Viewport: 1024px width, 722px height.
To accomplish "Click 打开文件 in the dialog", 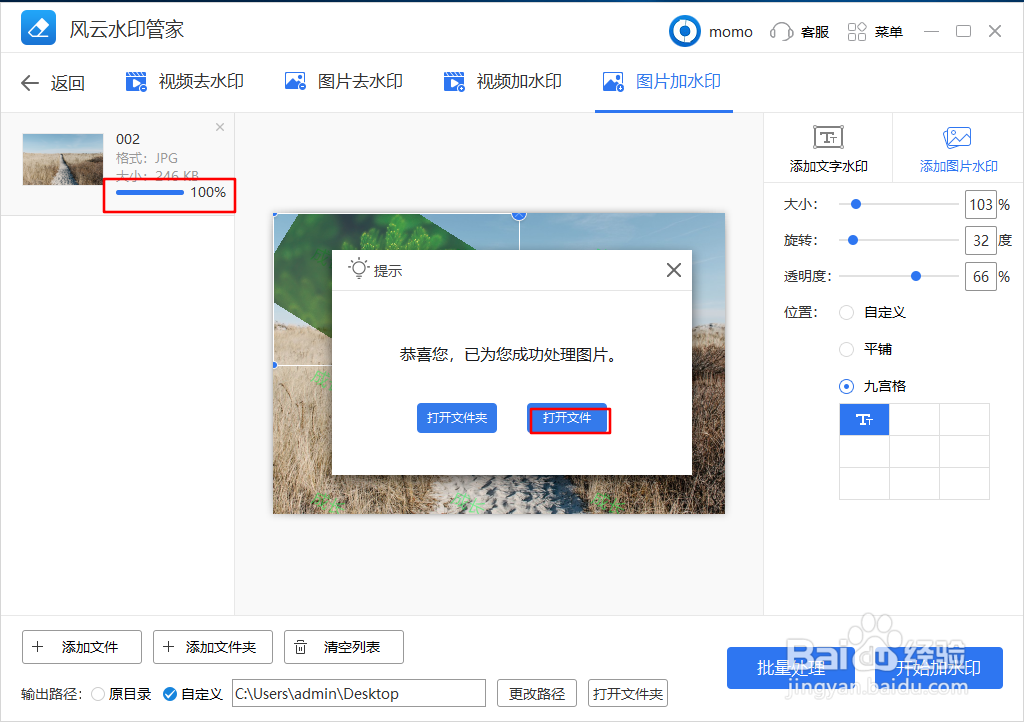I will [x=569, y=418].
